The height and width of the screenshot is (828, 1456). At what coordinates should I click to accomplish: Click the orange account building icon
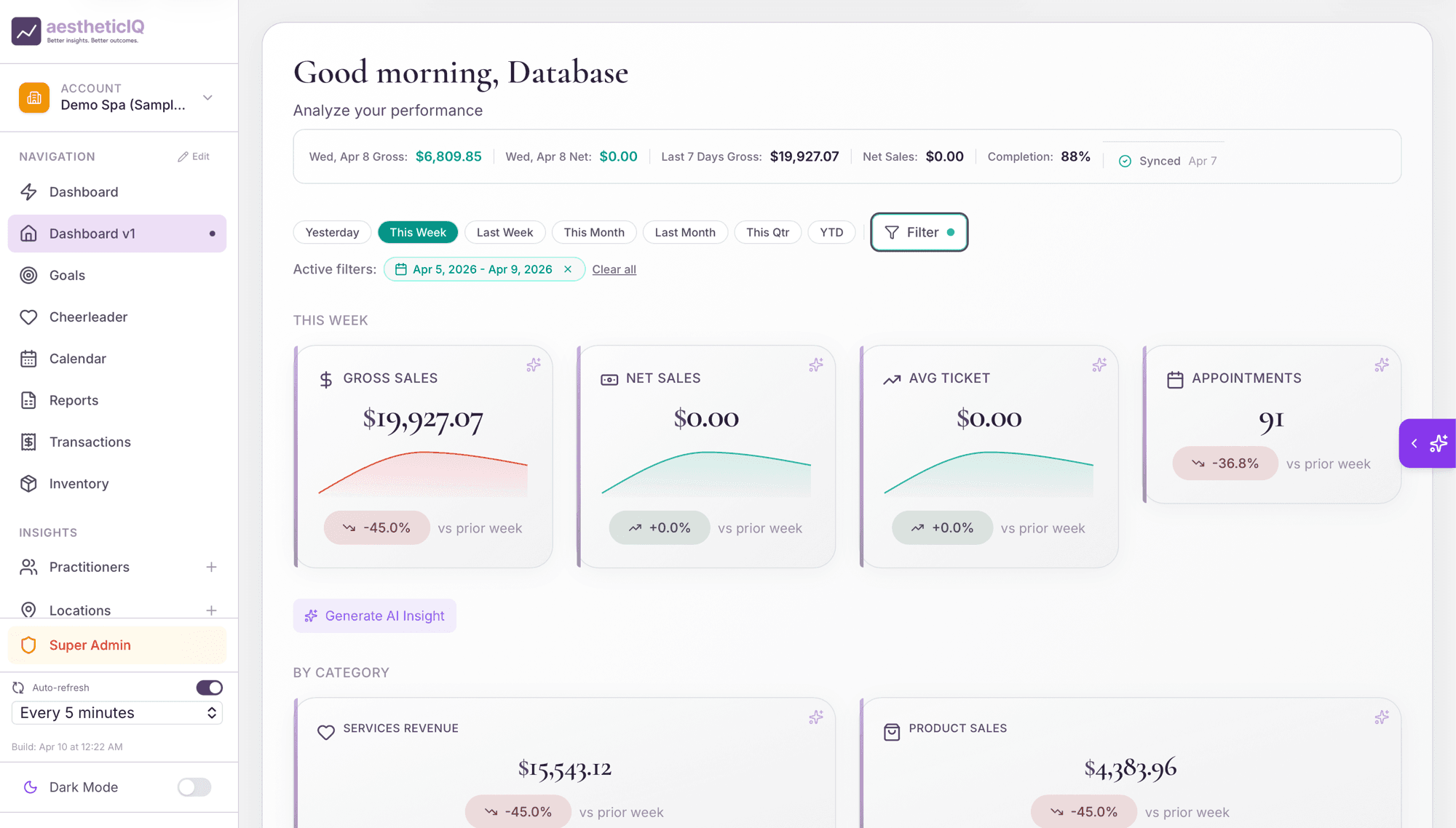[34, 97]
